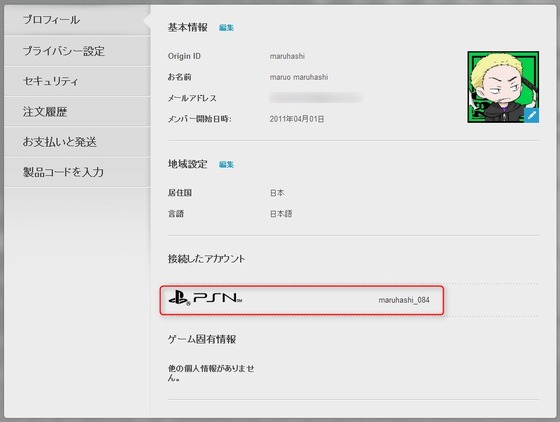Click the ゲーム固有情報 heading
The width and height of the screenshot is (560, 422).
[x=202, y=339]
